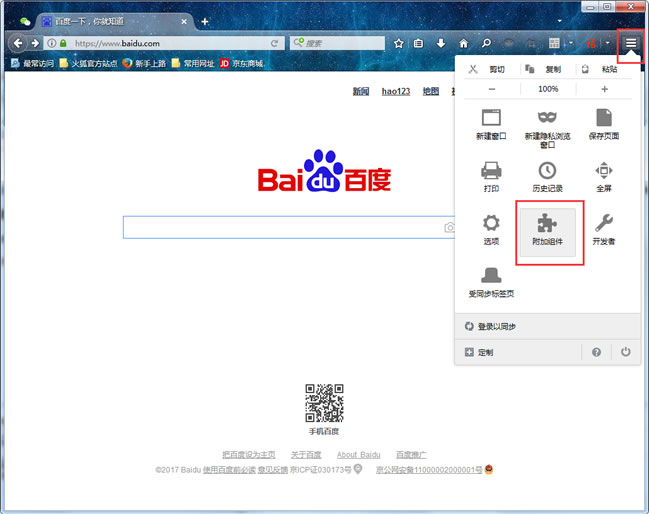Open the tab list dropdown arrow
The image size is (649, 514).
pyautogui.click(x=560, y=21)
